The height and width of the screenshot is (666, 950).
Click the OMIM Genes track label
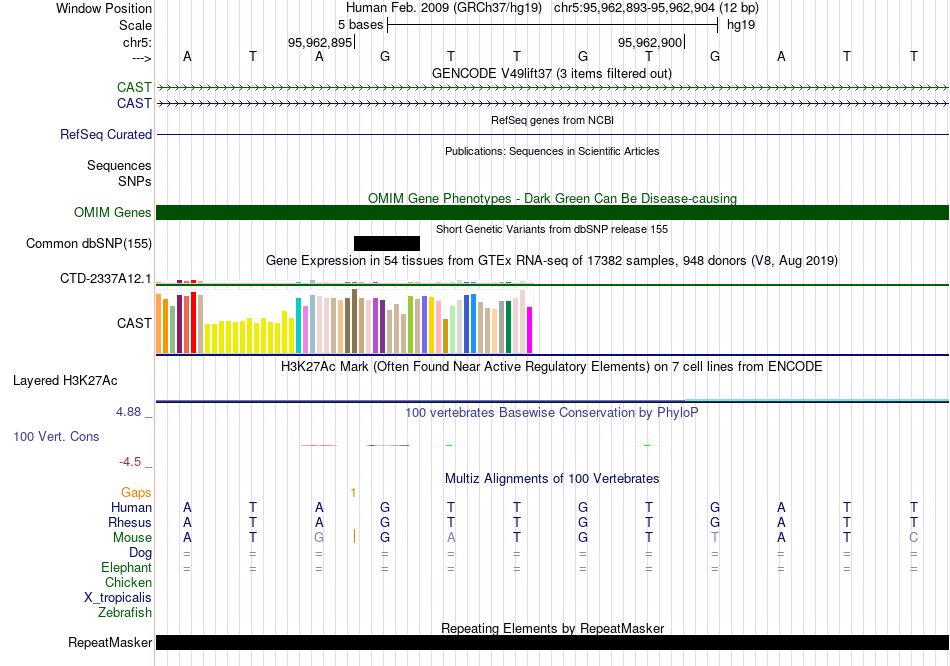113,212
